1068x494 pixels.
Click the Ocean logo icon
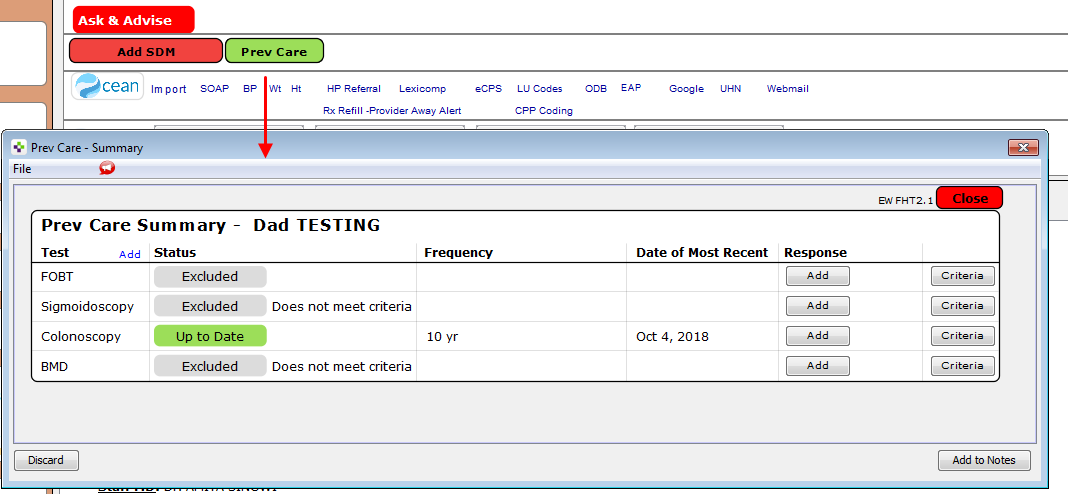(x=106, y=87)
